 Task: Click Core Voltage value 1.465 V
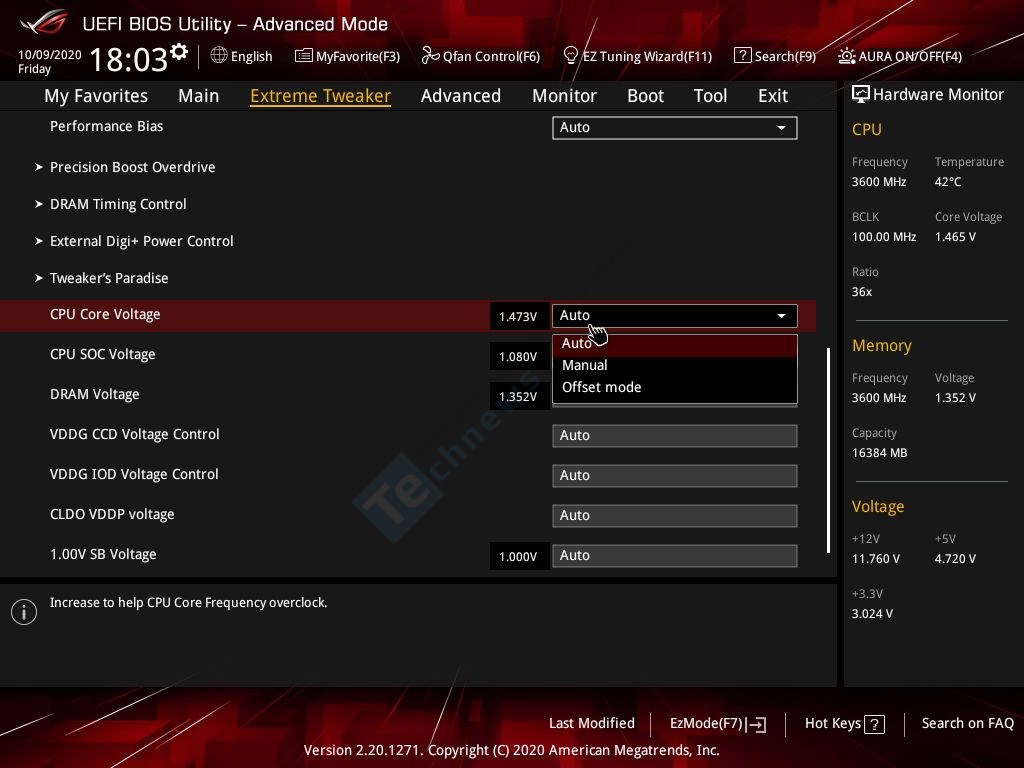pos(955,237)
